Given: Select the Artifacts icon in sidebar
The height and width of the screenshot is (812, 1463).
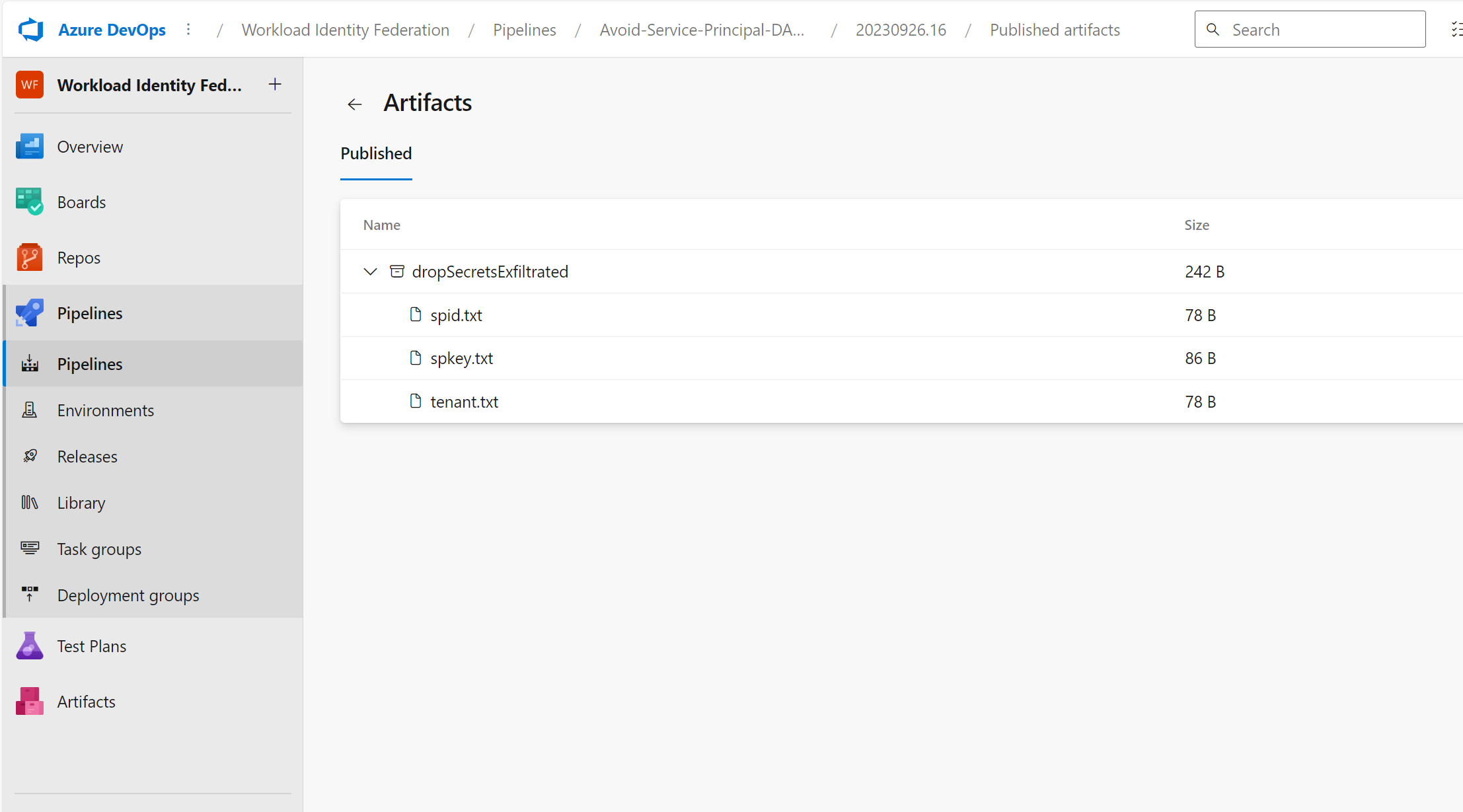Looking at the screenshot, I should pyautogui.click(x=29, y=700).
